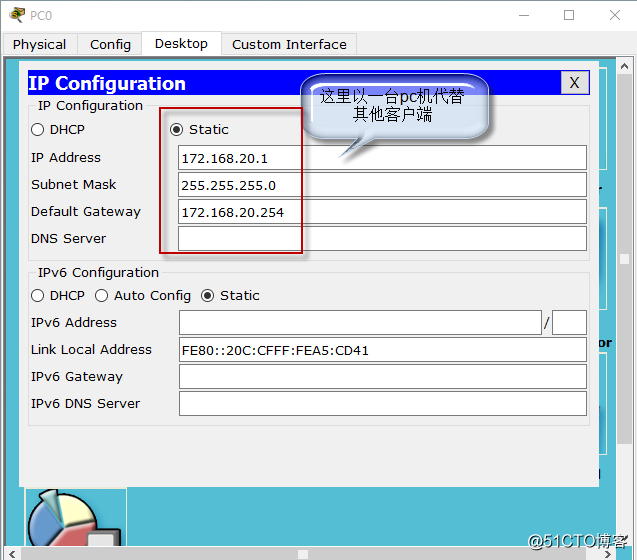Image resolution: width=637 pixels, height=560 pixels.
Task: Select the IPv6 DHCP radio button
Action: (x=37, y=295)
